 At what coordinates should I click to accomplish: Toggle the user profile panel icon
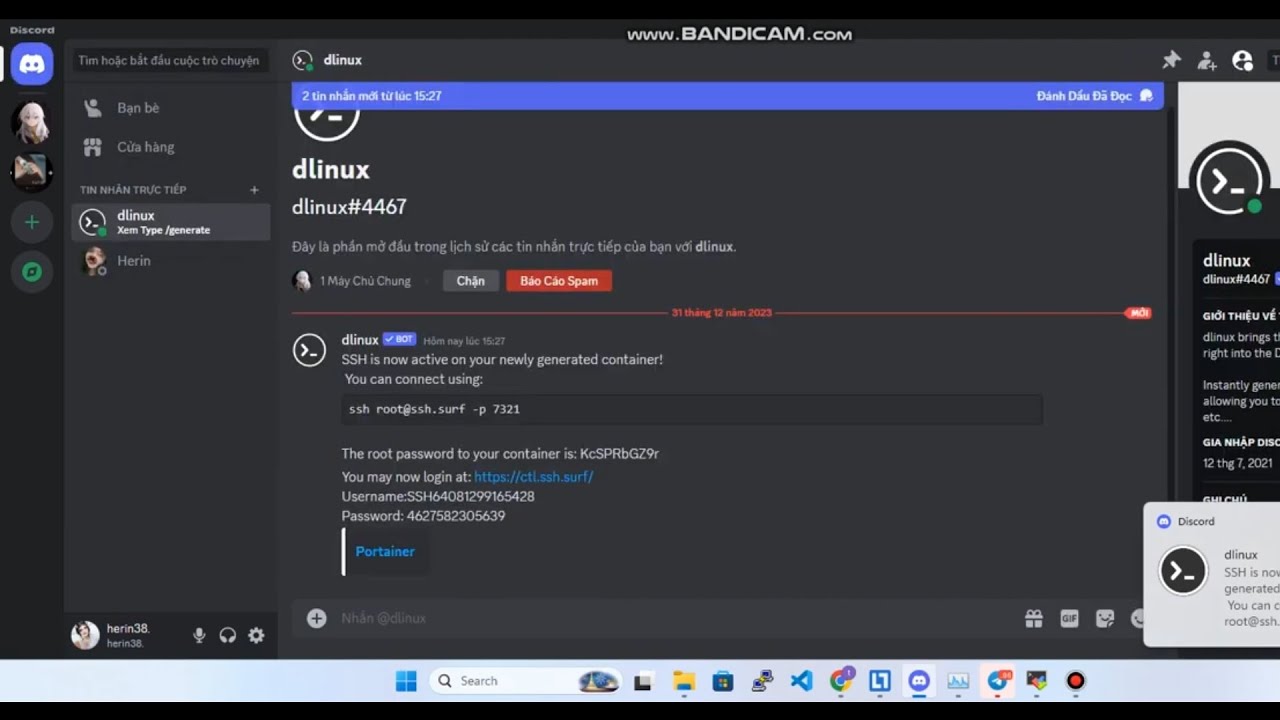[1243, 60]
